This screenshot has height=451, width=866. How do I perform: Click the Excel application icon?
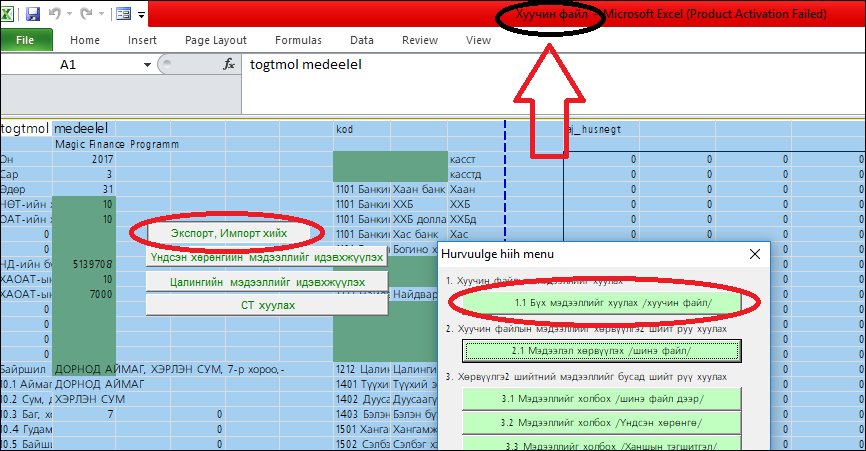[x=9, y=14]
